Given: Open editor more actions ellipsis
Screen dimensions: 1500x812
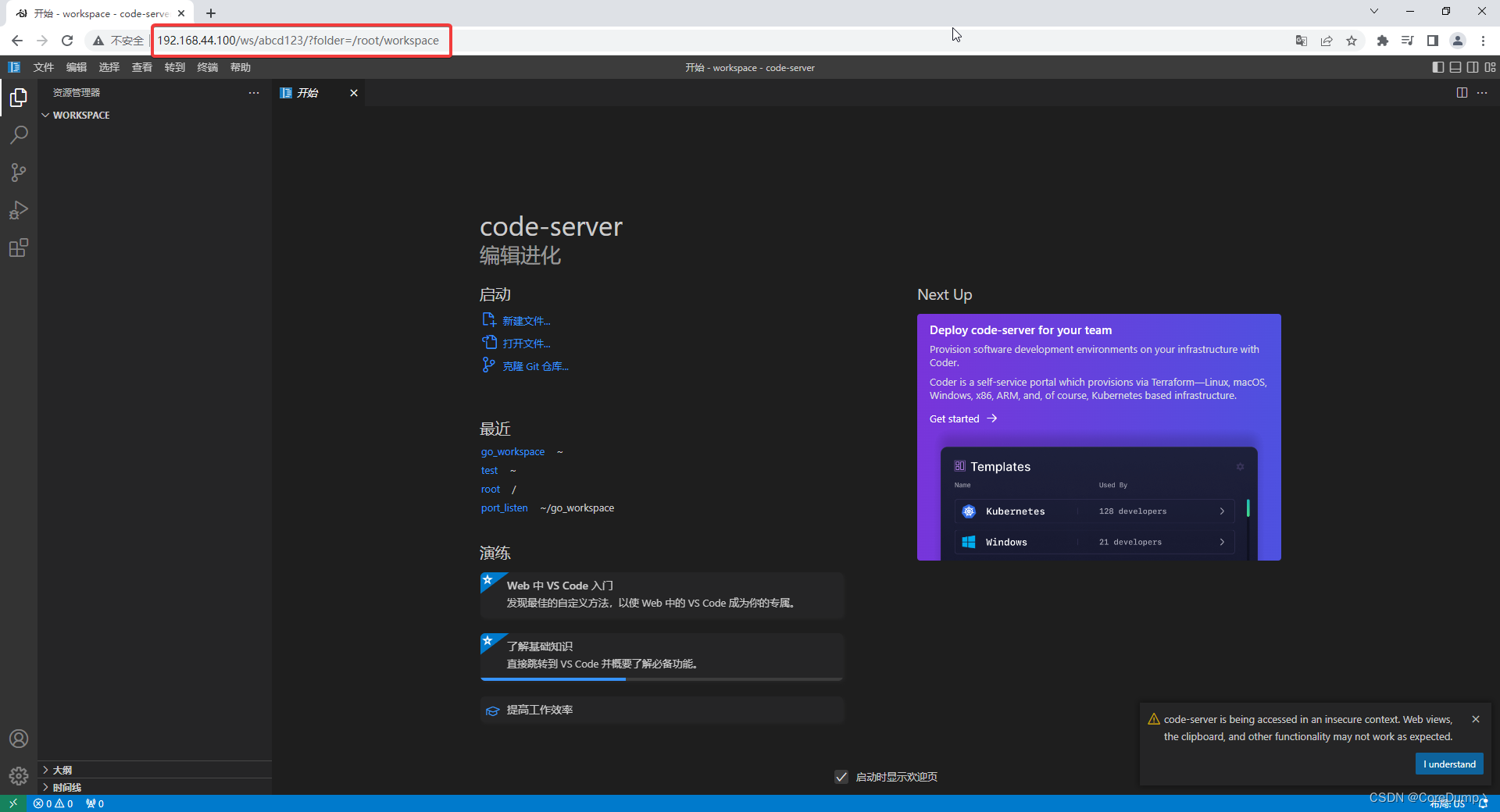Looking at the screenshot, I should [x=1482, y=93].
